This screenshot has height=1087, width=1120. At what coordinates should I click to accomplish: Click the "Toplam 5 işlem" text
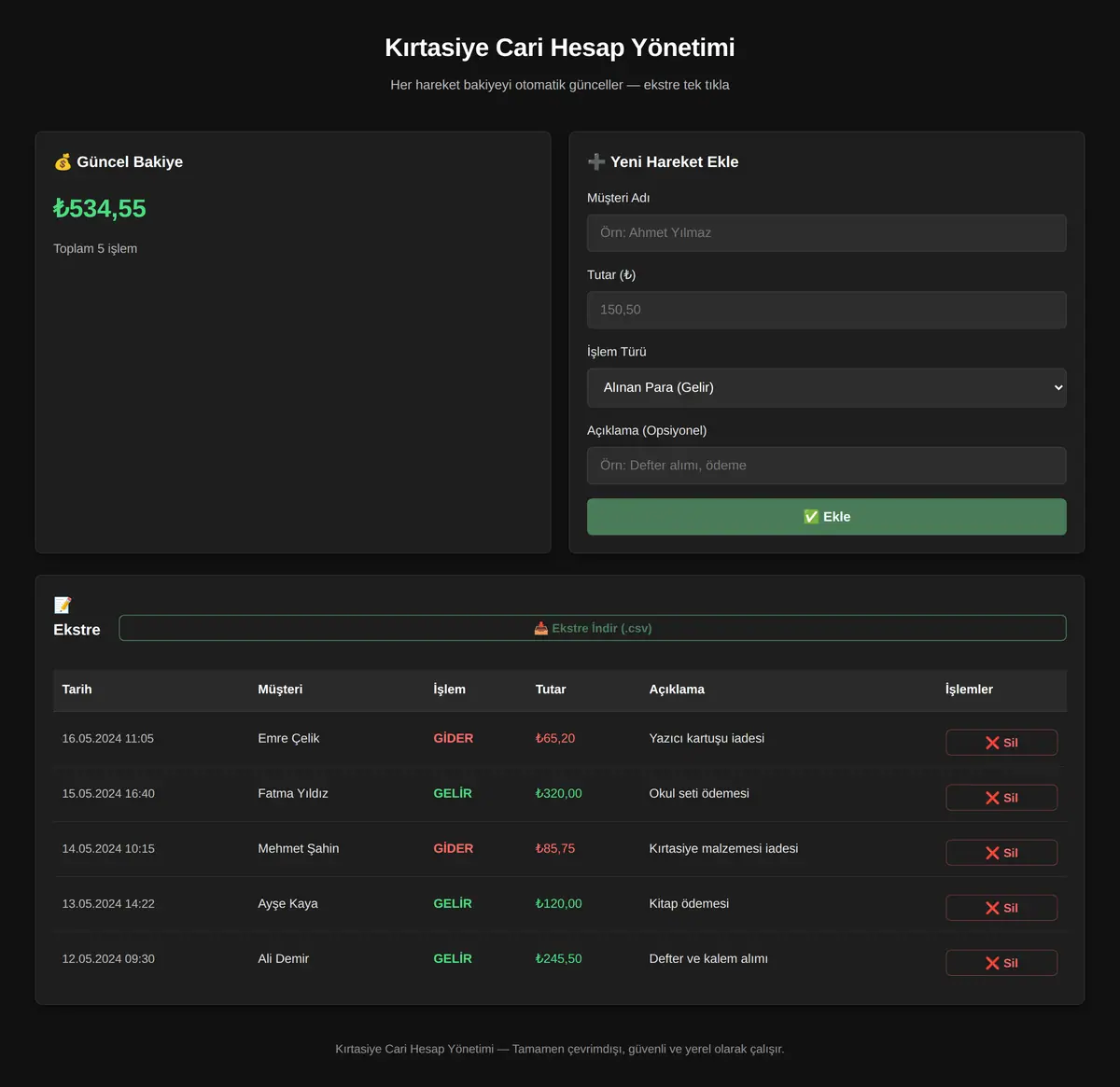point(95,249)
